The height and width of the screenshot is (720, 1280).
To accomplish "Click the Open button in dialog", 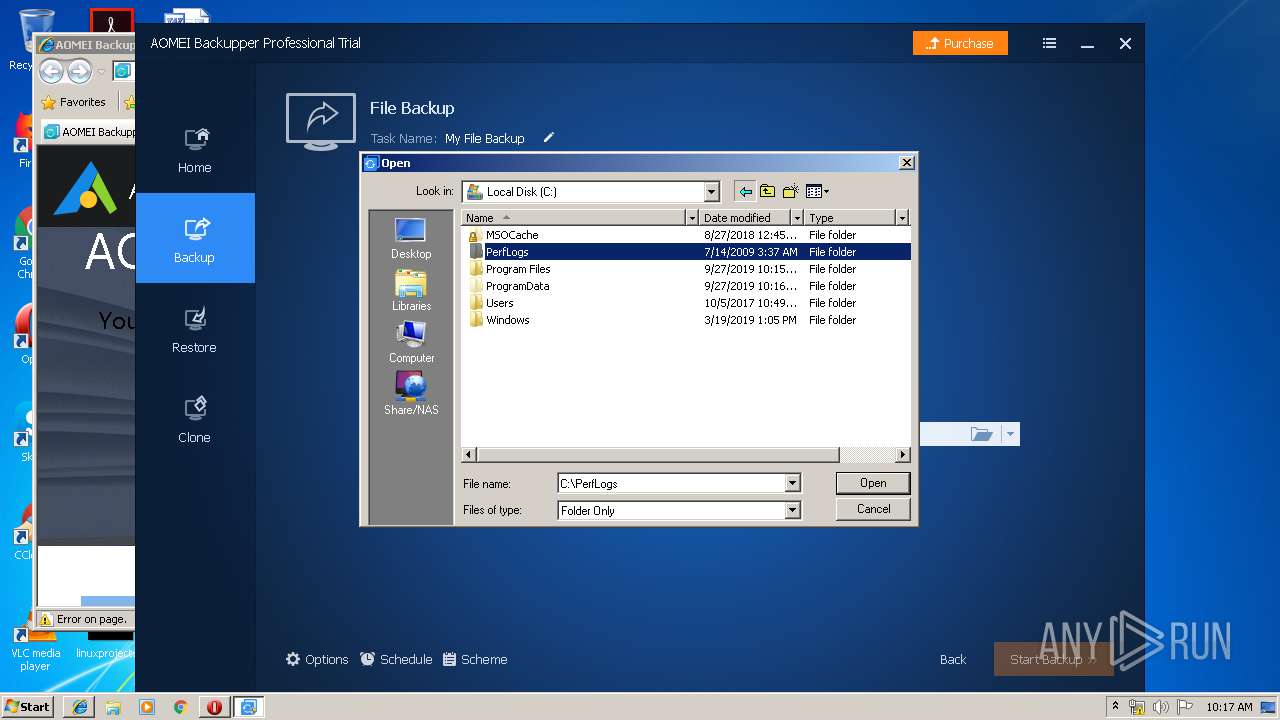I will 873,483.
